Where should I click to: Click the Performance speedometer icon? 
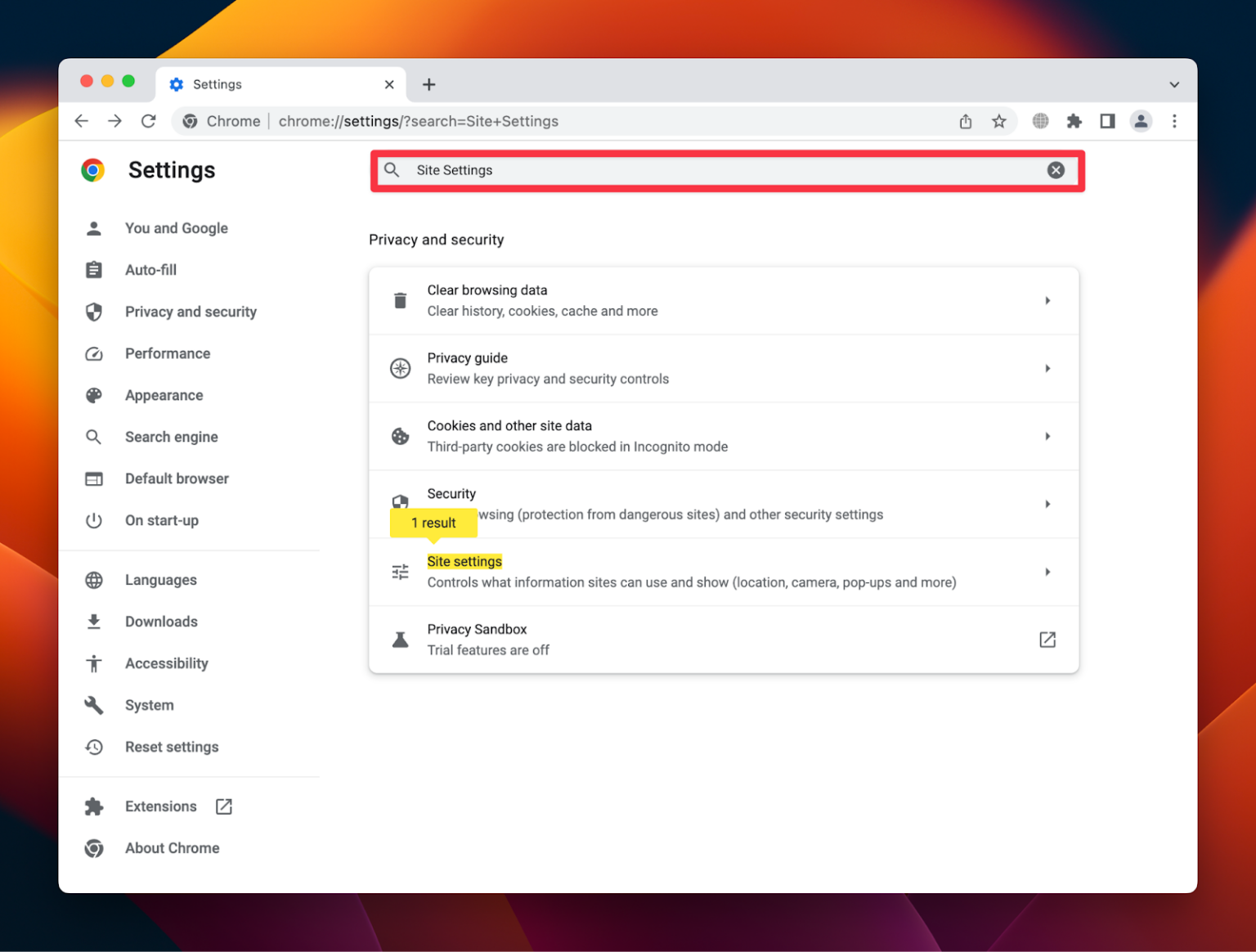coord(94,353)
